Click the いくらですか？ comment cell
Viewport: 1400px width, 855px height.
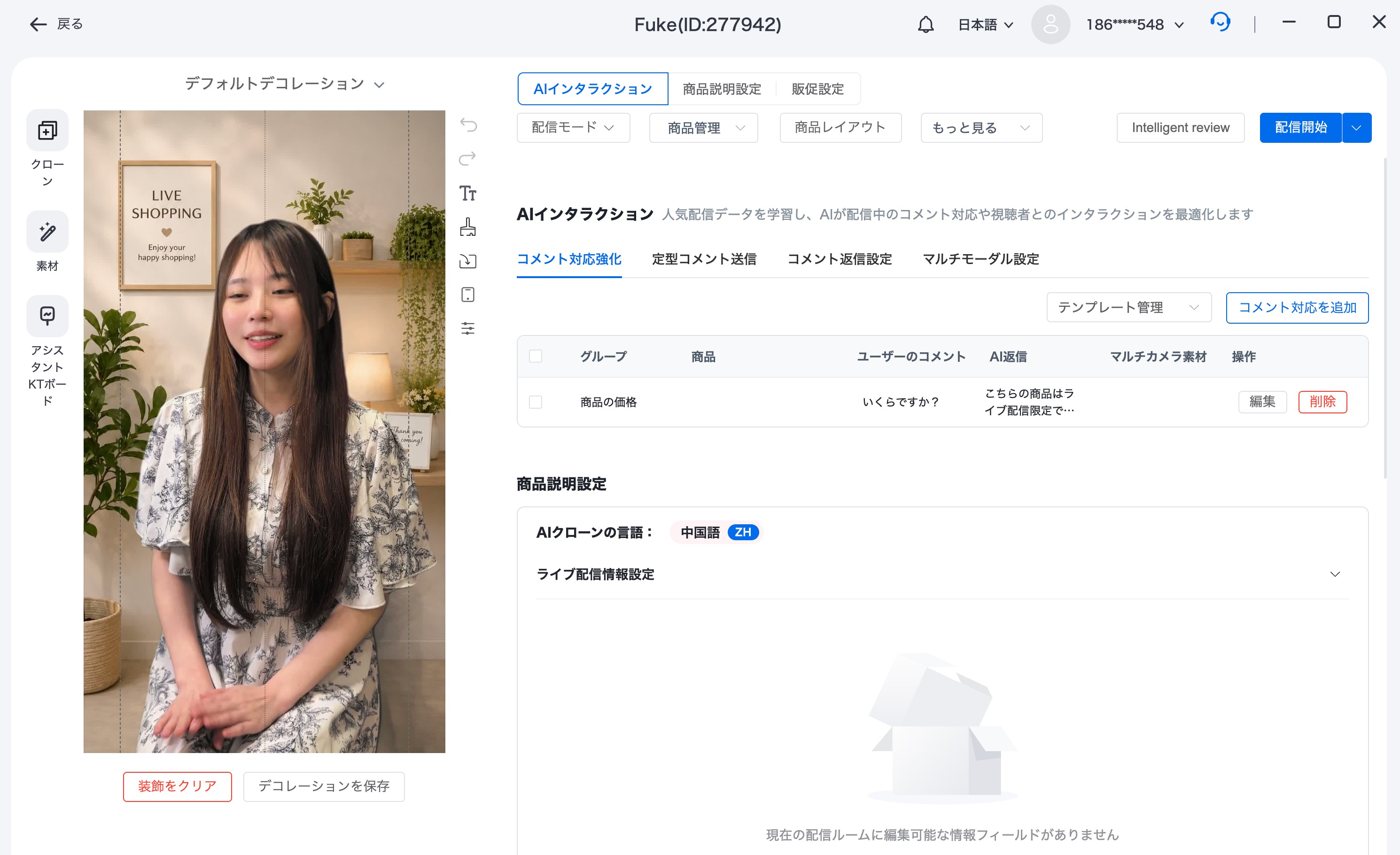[901, 402]
